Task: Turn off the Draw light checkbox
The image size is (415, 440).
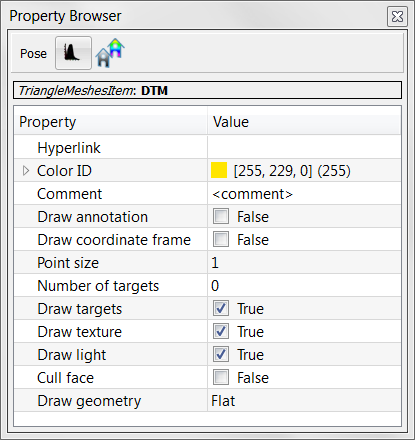Action: click(221, 354)
